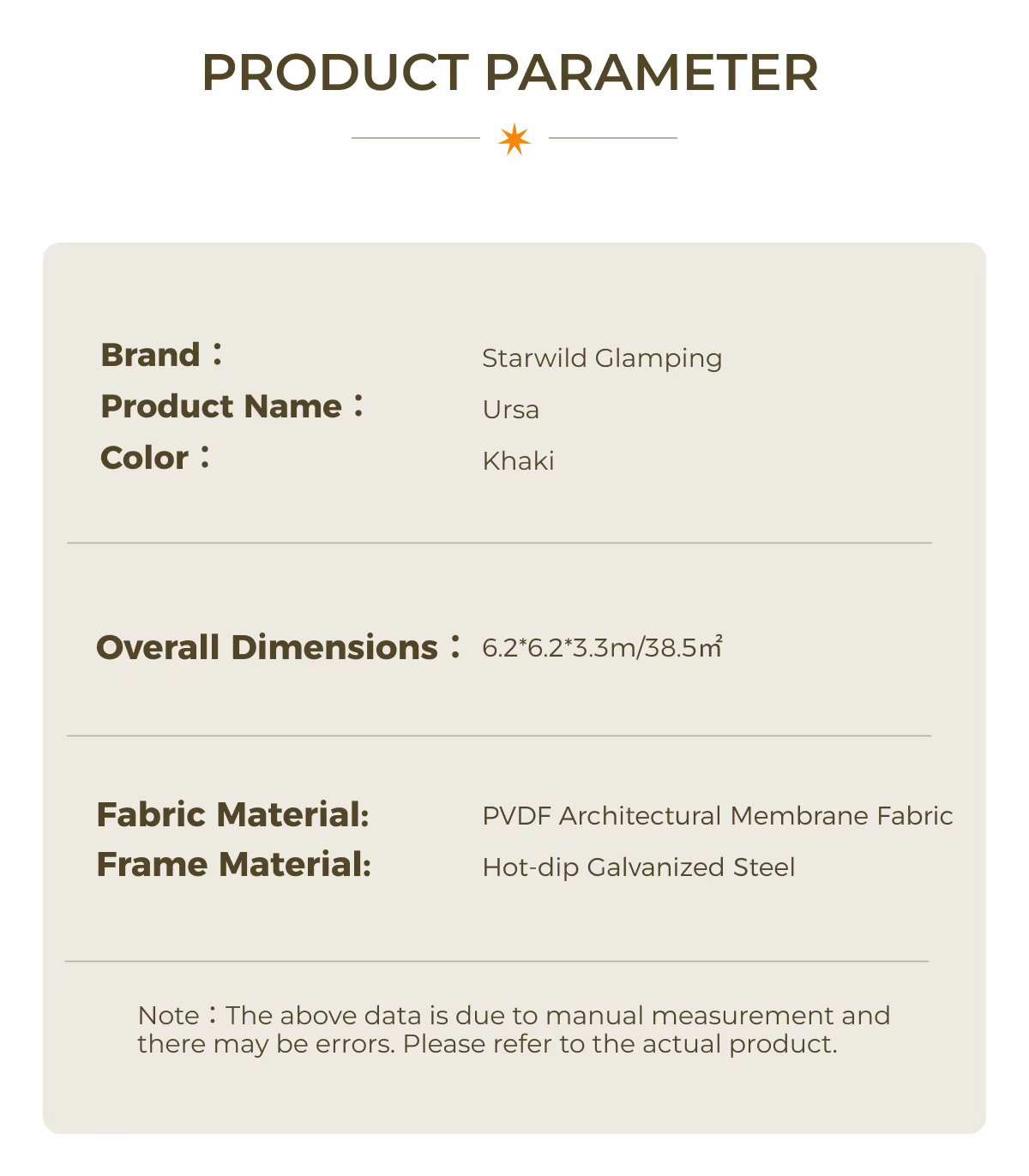Click the decorative line left of star
Viewport: 1029px width, 1176px height.
pyautogui.click(x=416, y=137)
